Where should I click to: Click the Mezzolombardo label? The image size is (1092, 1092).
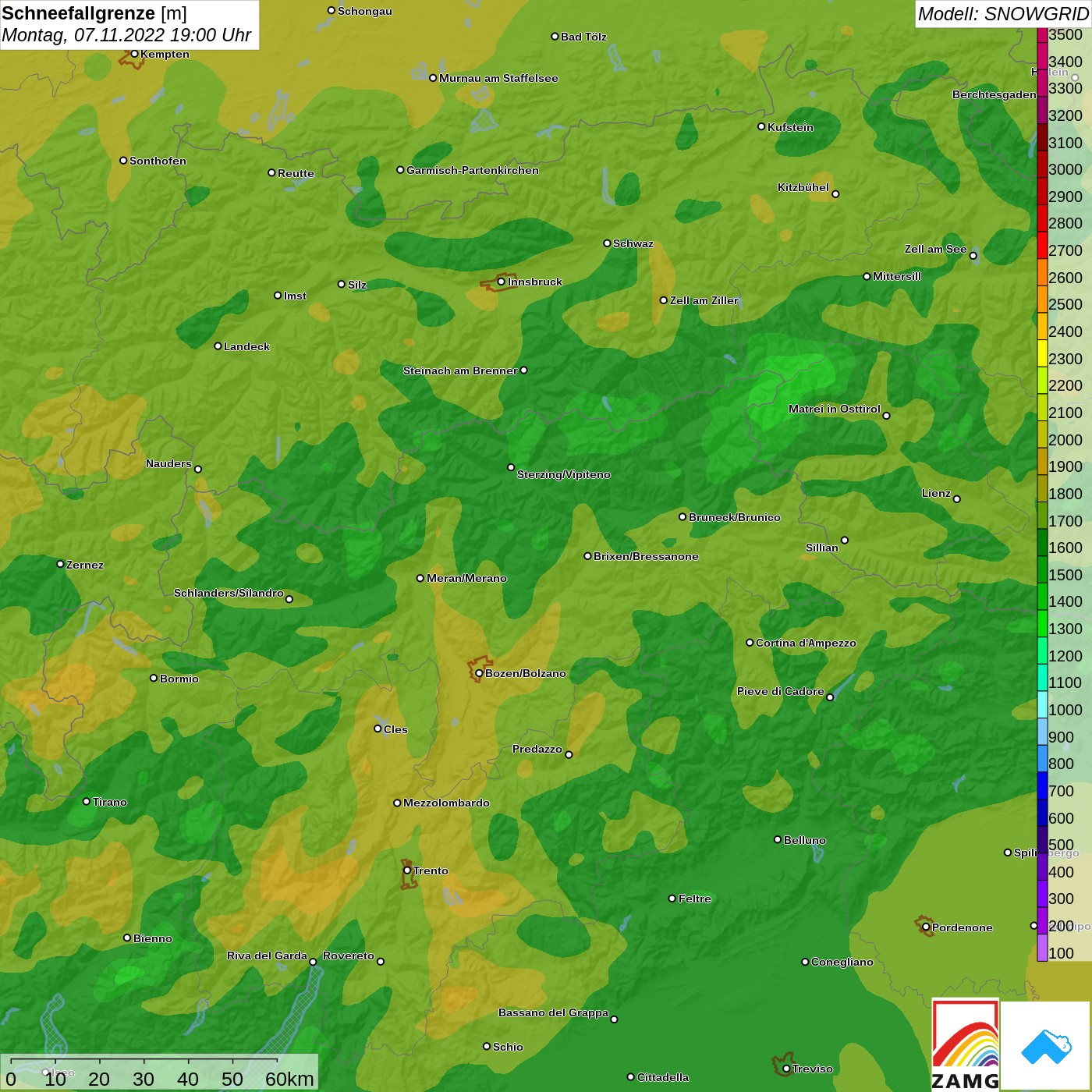446,803
